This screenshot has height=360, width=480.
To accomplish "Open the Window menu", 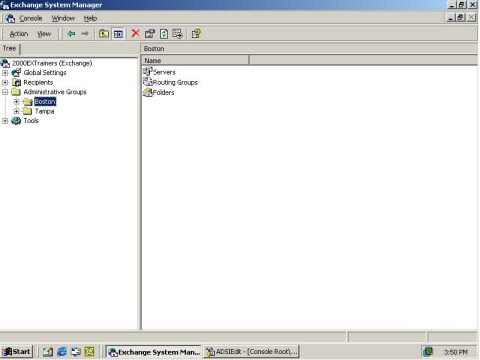I will tap(63, 18).
